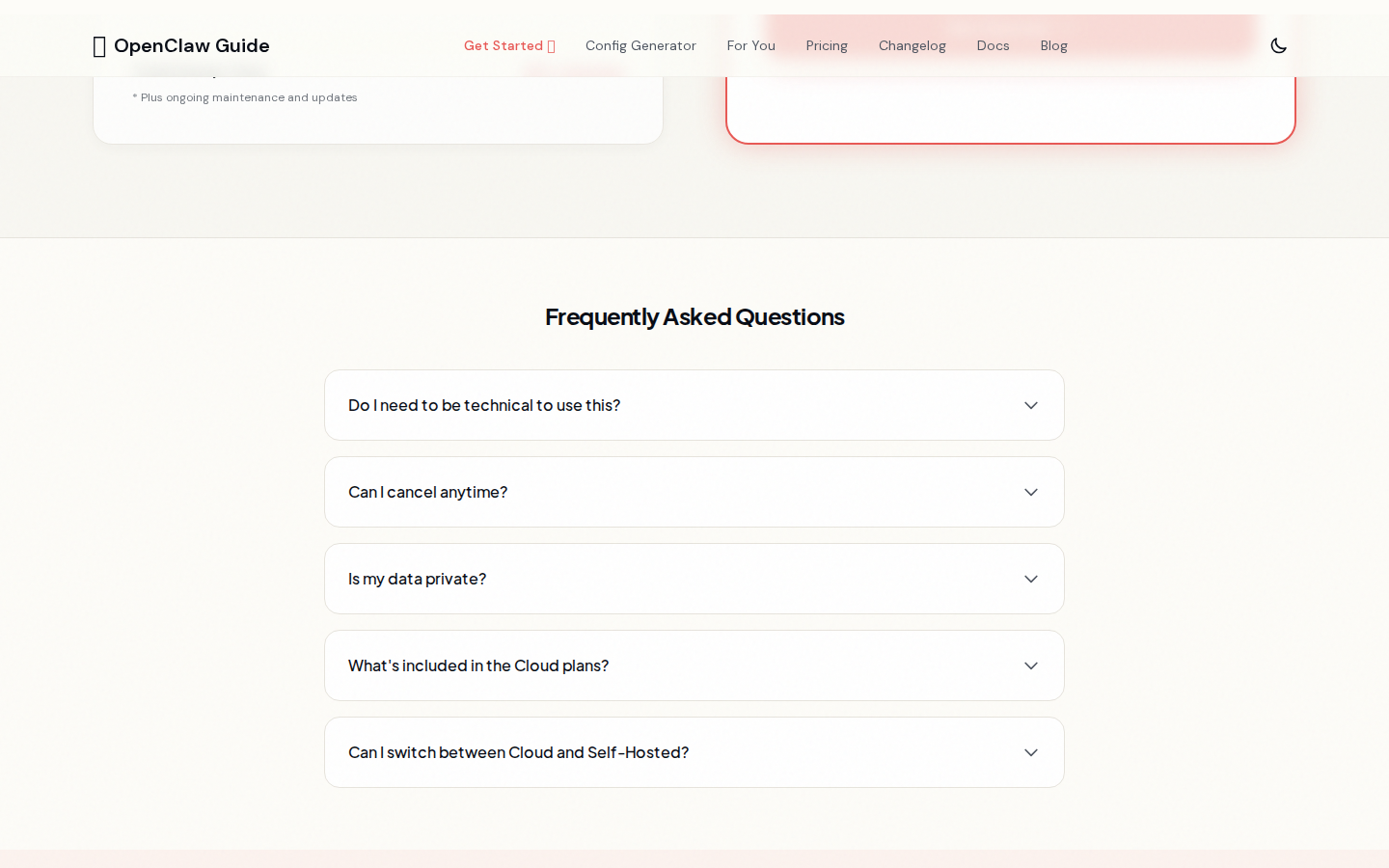
Task: Click chevron next to data private
Action: tap(1031, 579)
